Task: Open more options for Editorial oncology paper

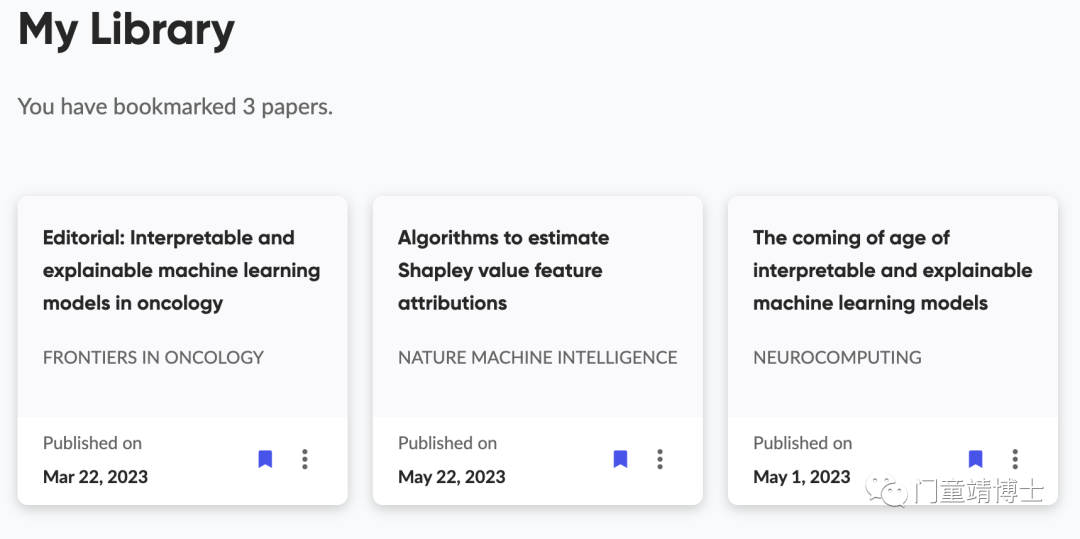Action: click(x=304, y=459)
